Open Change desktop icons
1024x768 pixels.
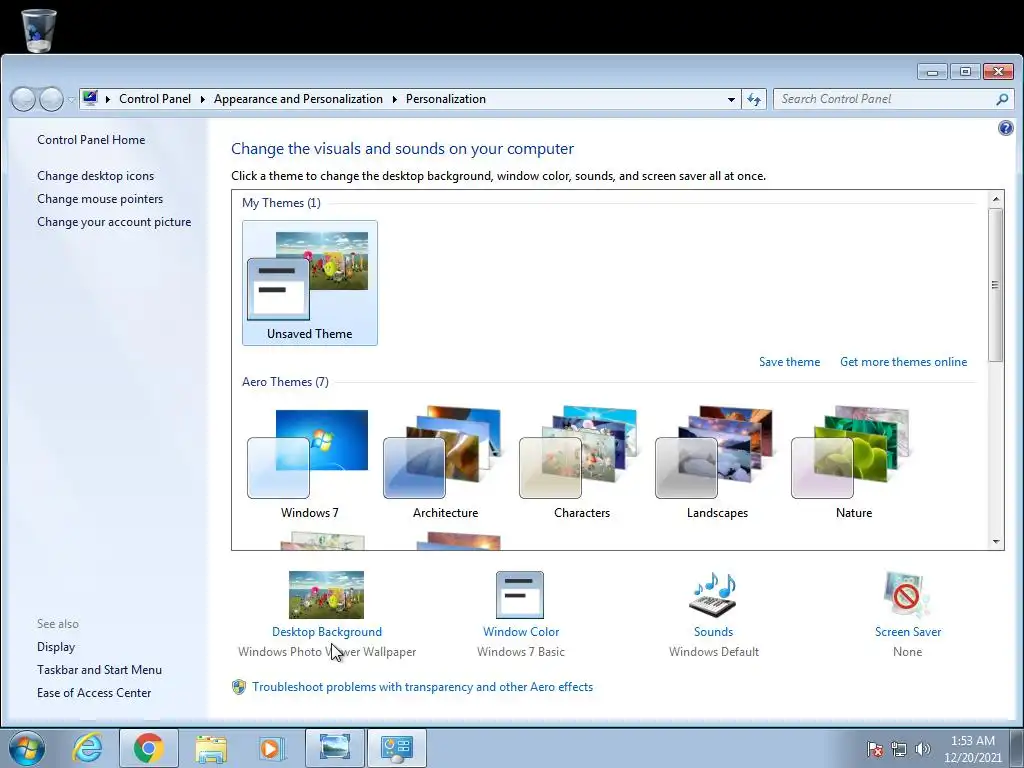[x=95, y=176]
